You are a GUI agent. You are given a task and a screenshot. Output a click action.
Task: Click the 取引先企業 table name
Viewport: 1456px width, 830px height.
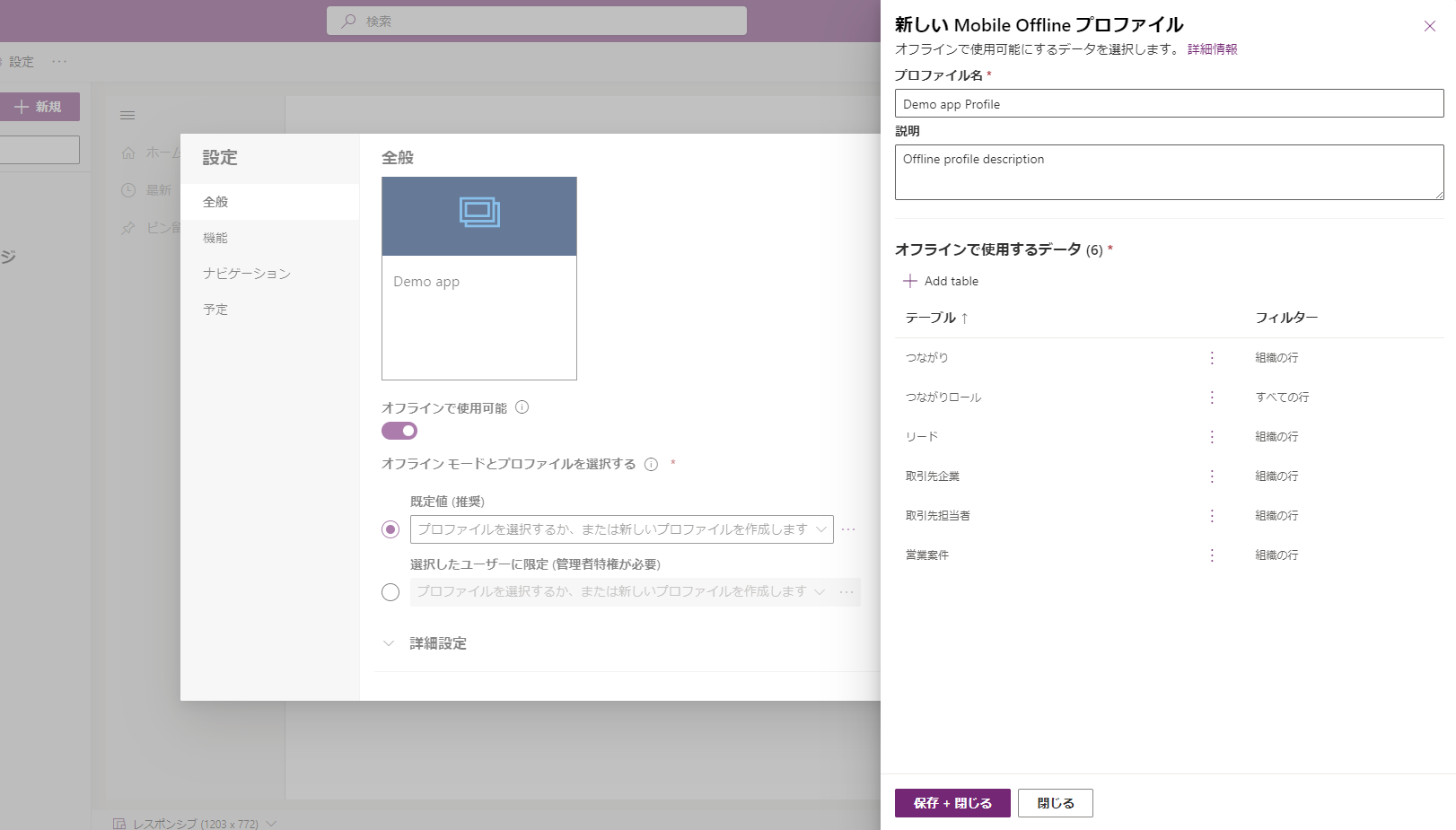[x=933, y=476]
